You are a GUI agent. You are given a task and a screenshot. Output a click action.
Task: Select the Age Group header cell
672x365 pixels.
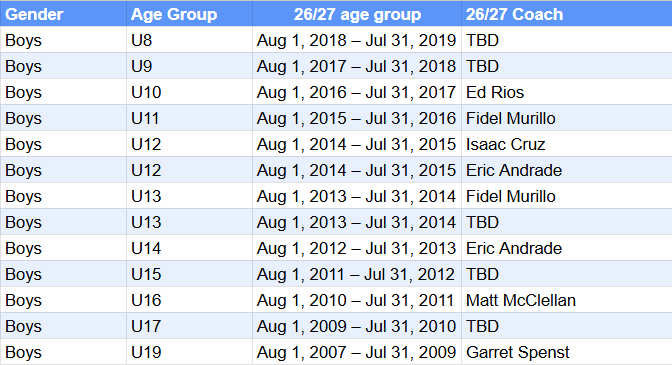click(x=189, y=14)
